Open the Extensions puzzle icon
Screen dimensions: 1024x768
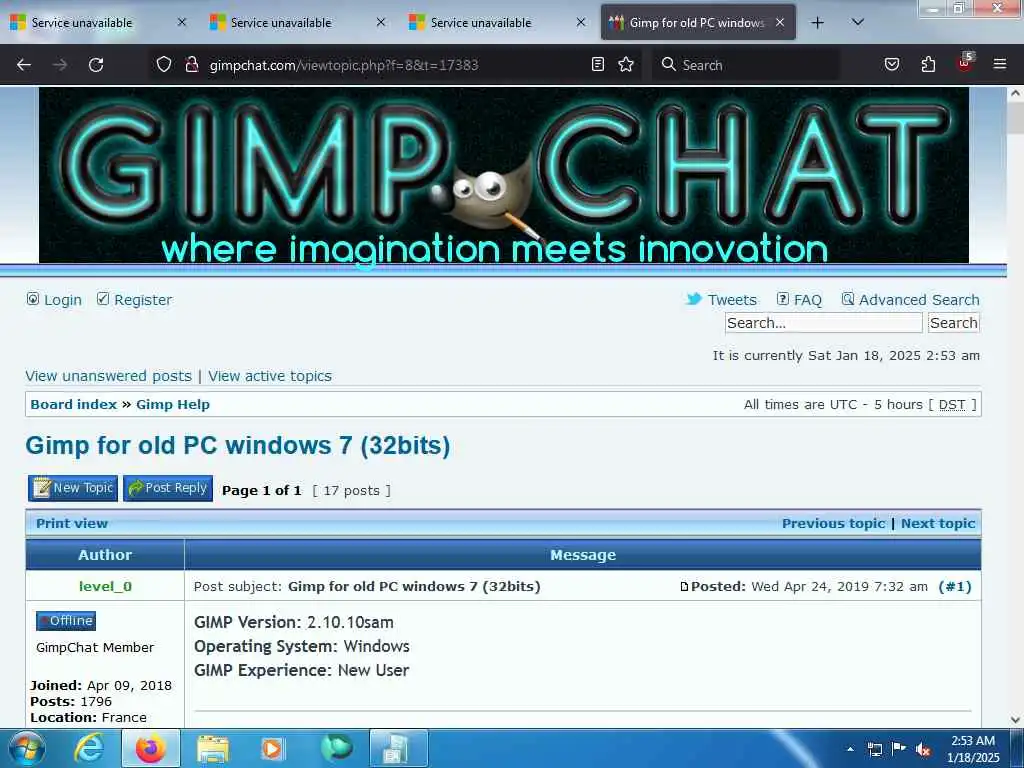928,64
